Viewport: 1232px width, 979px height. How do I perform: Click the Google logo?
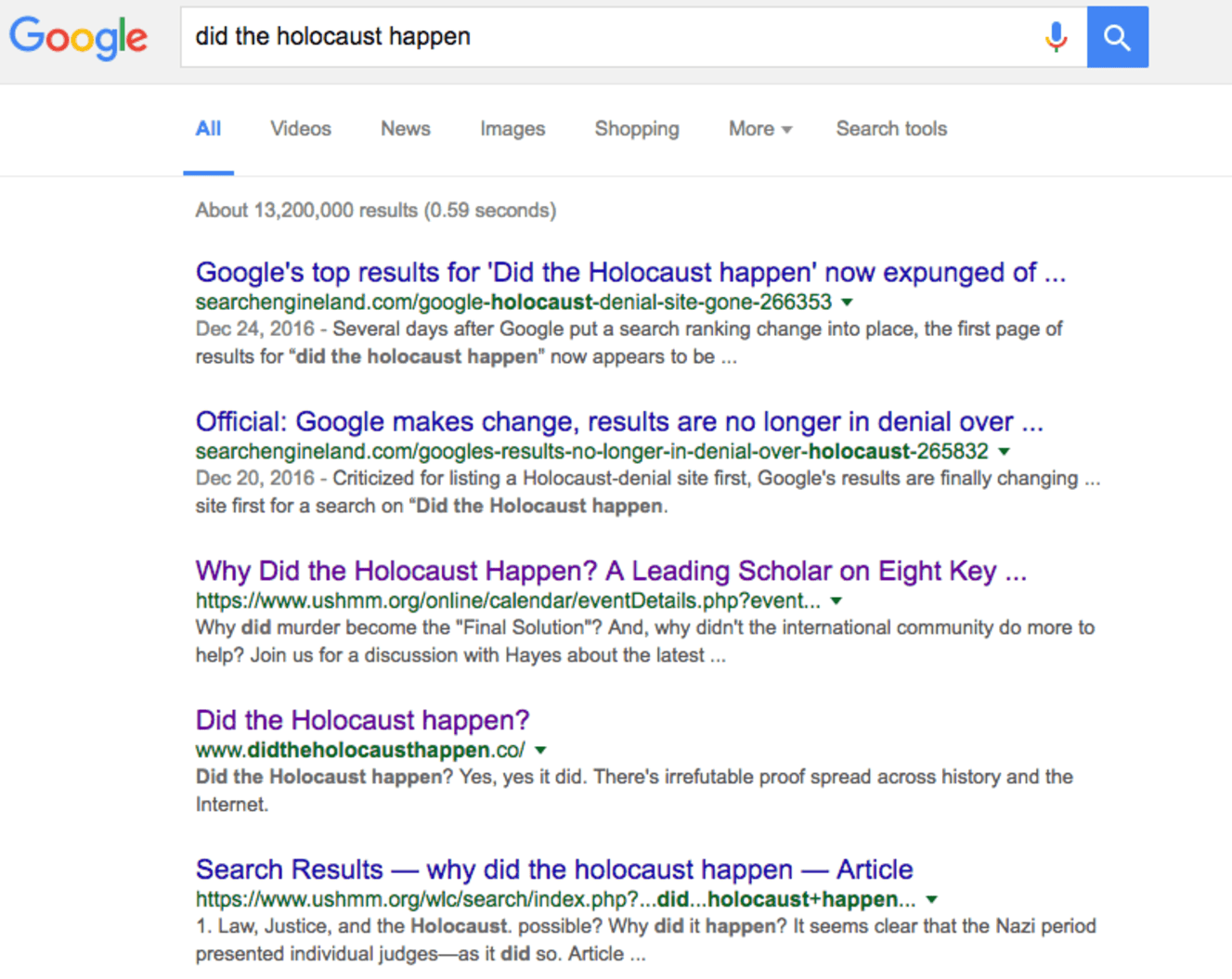coord(79,37)
